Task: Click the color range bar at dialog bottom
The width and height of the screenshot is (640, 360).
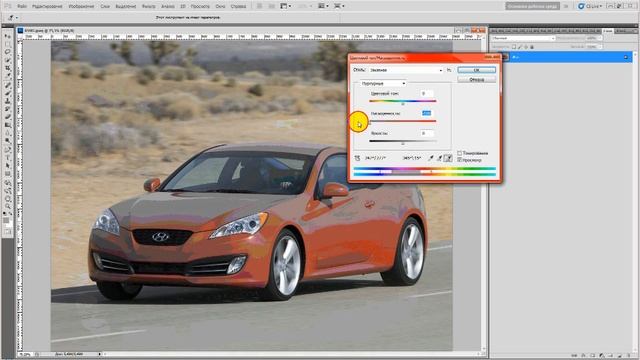Action: (424, 171)
